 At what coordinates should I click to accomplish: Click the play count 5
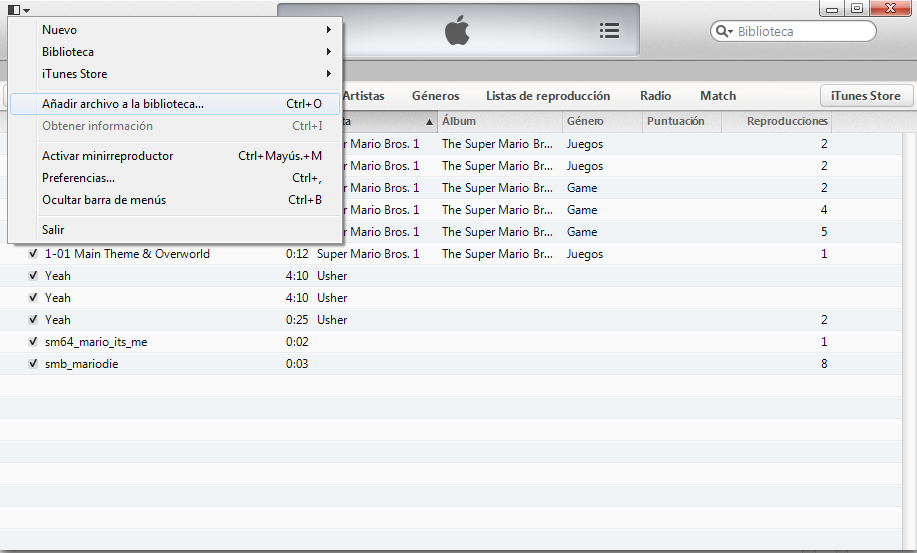(824, 232)
